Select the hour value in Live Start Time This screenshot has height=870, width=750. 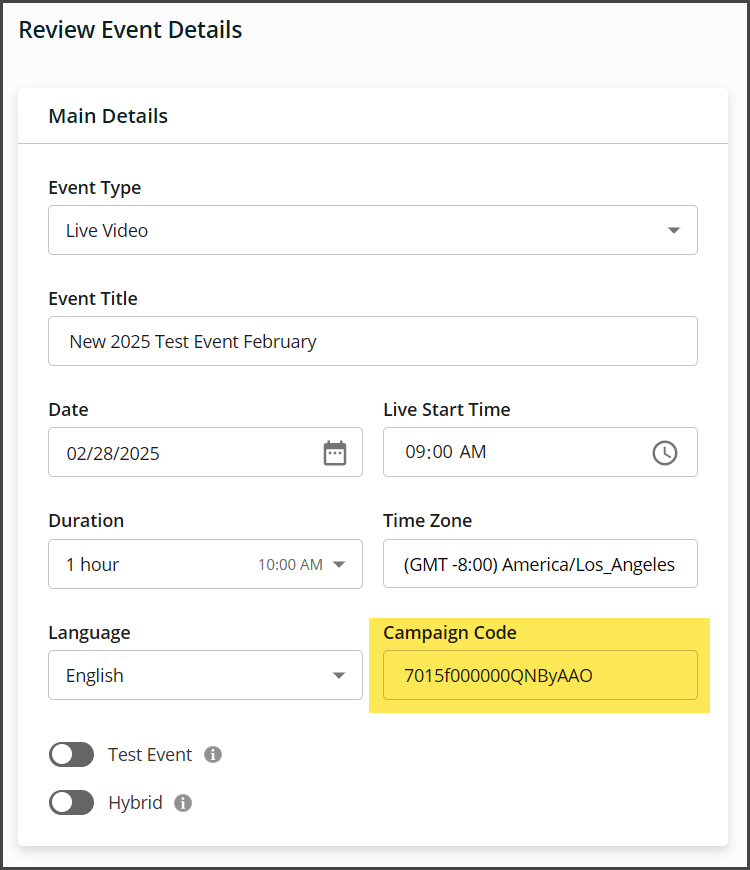pos(415,452)
